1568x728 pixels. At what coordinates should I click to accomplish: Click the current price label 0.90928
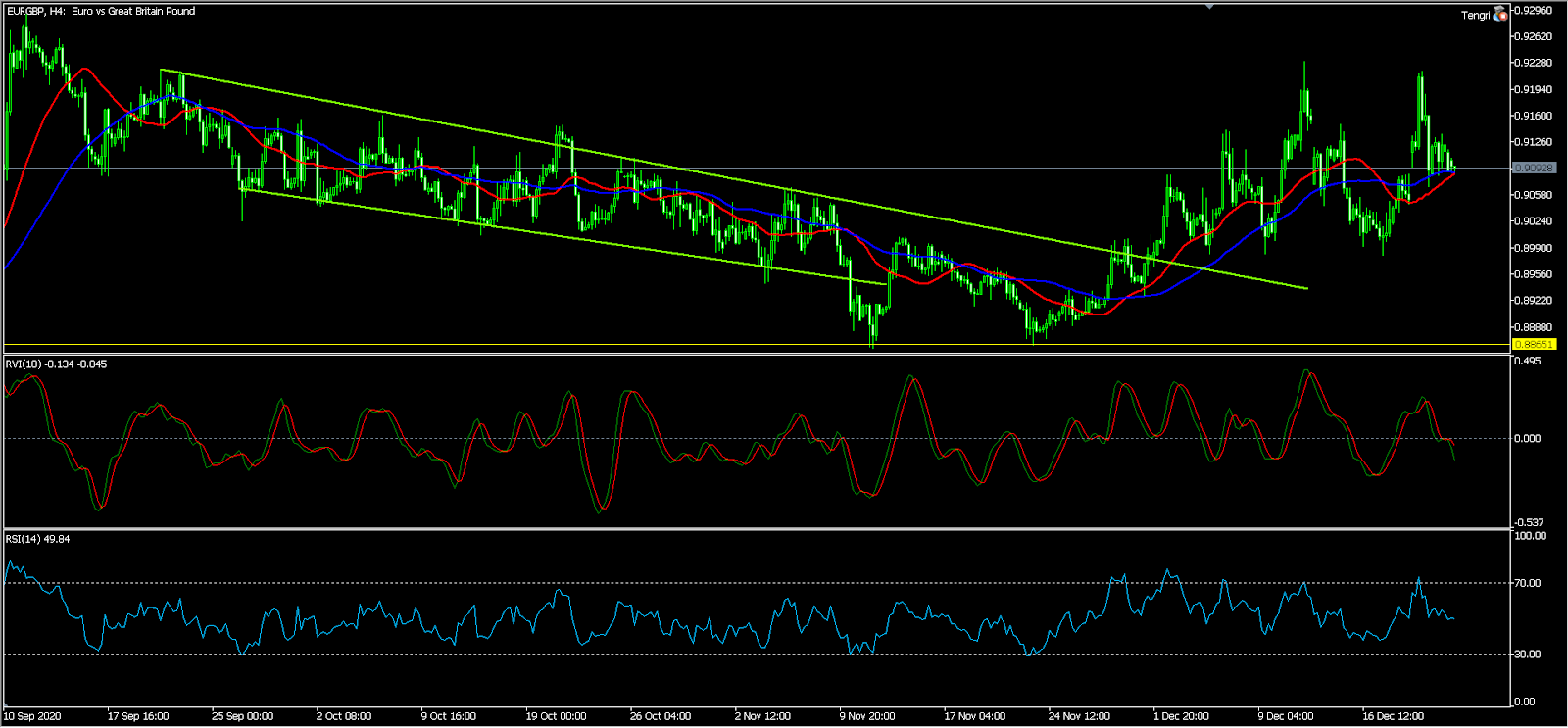(x=1534, y=168)
